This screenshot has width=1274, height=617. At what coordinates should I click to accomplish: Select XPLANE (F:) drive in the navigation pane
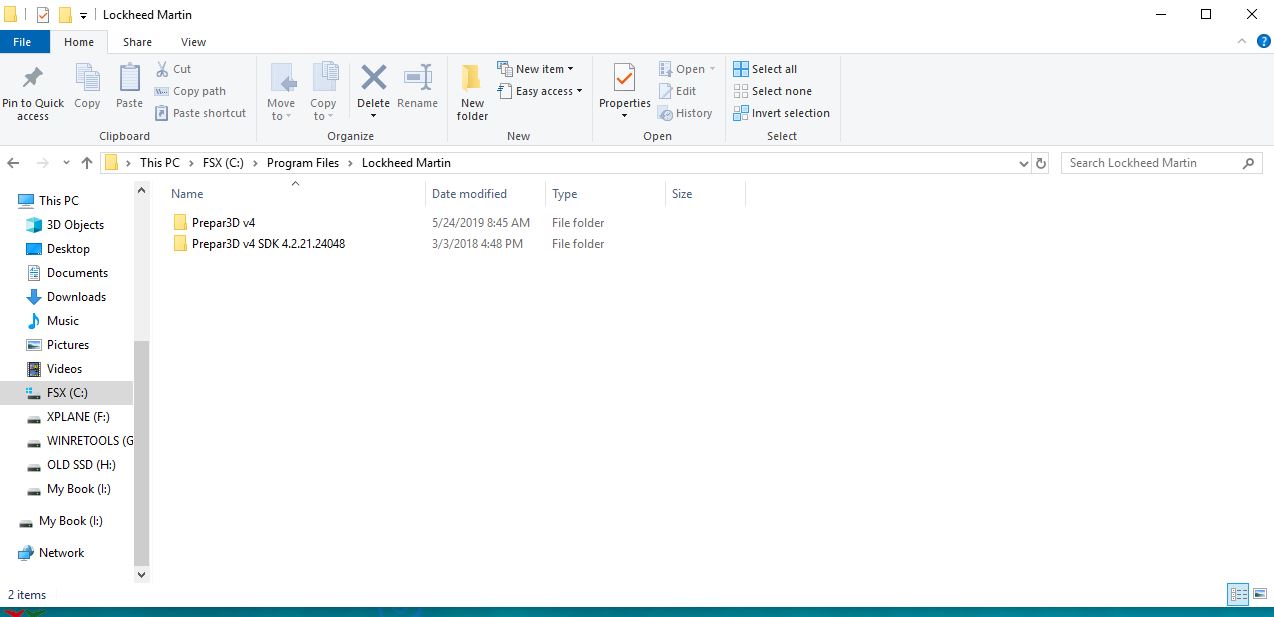point(66,417)
